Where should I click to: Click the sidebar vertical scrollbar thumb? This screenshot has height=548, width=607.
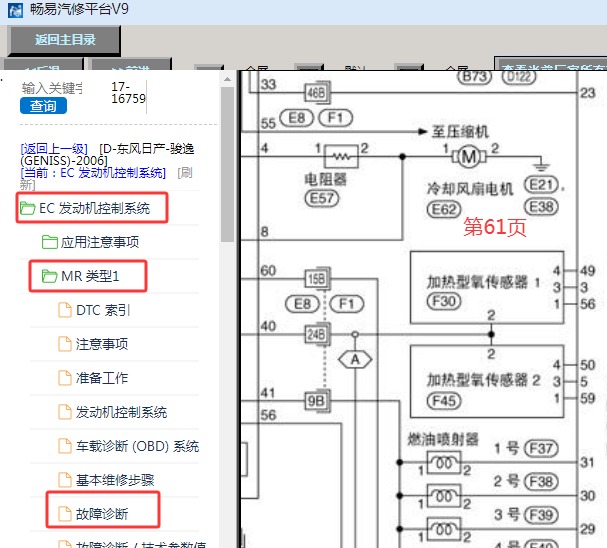point(227,164)
